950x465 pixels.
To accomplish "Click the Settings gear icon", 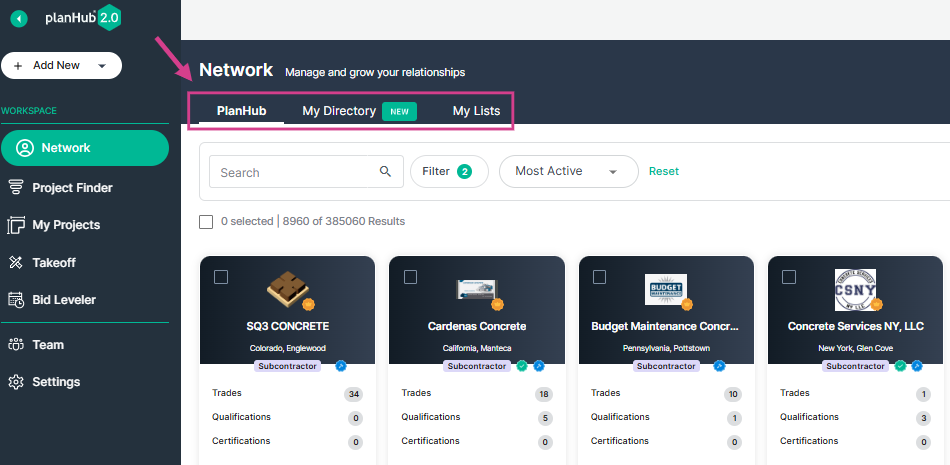I will click(x=15, y=382).
